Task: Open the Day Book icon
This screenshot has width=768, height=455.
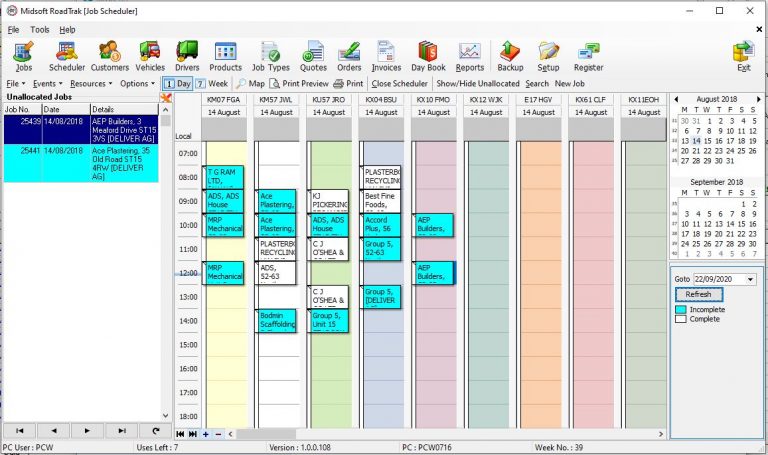Action: [428, 56]
